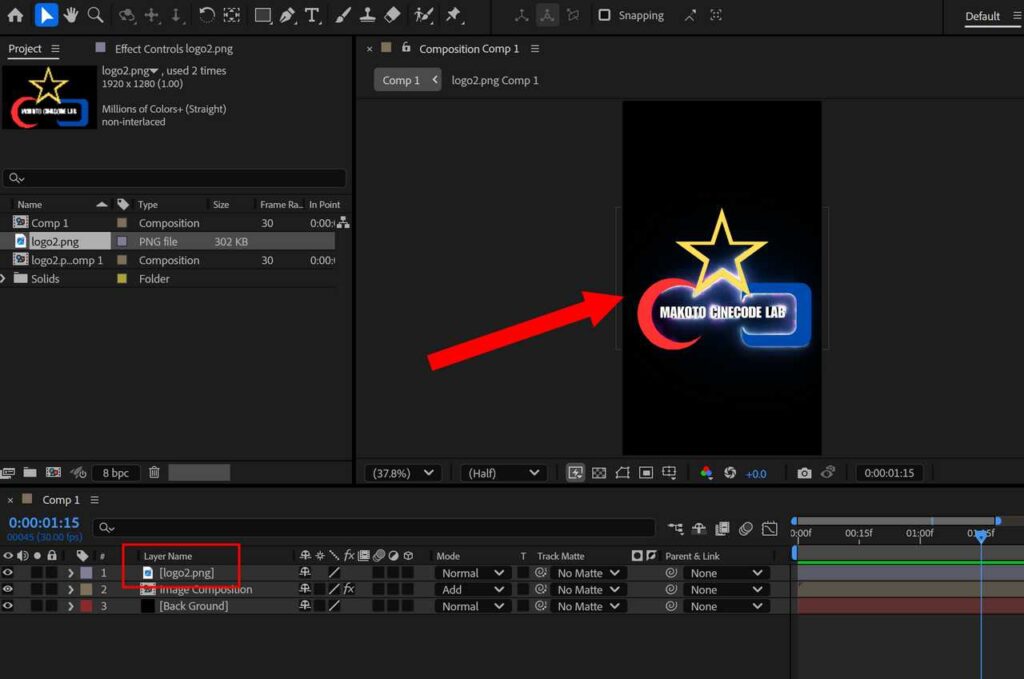Toggle motion blur switch in timeline
The height and width of the screenshot is (679, 1024).
[746, 528]
